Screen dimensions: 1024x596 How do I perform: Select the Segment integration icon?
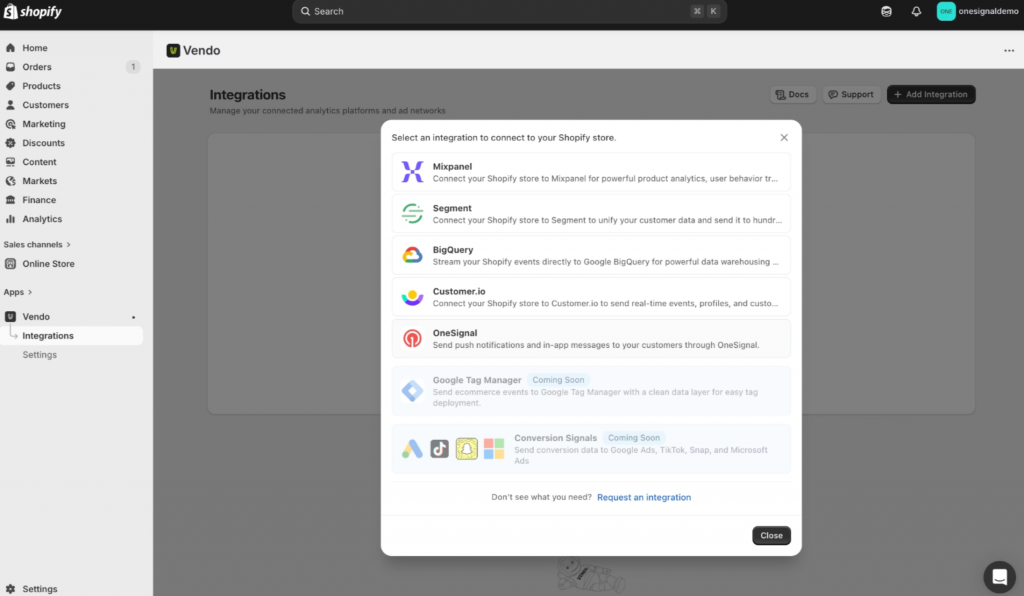412,213
